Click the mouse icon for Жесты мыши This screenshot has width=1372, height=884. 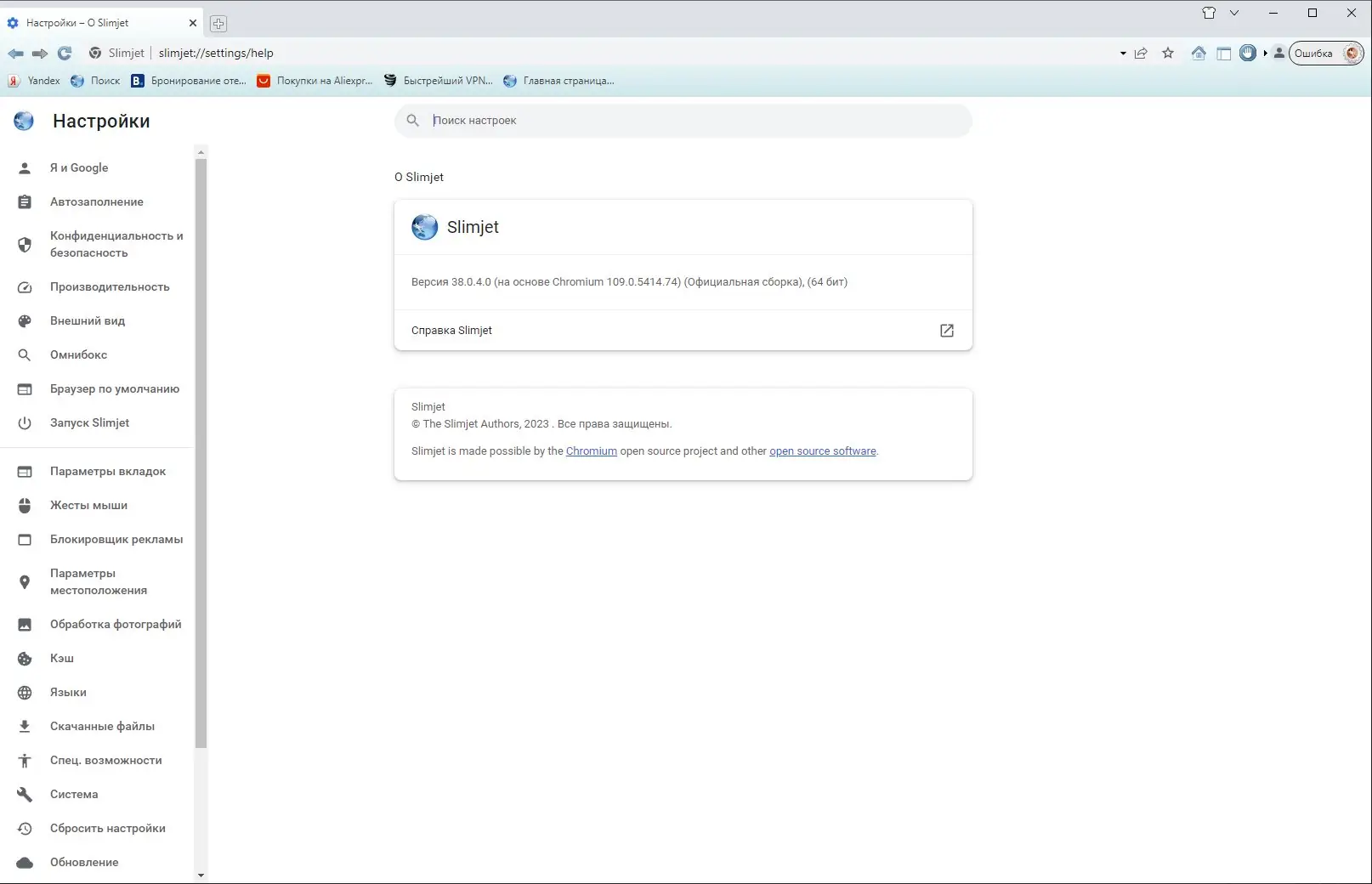pos(25,506)
